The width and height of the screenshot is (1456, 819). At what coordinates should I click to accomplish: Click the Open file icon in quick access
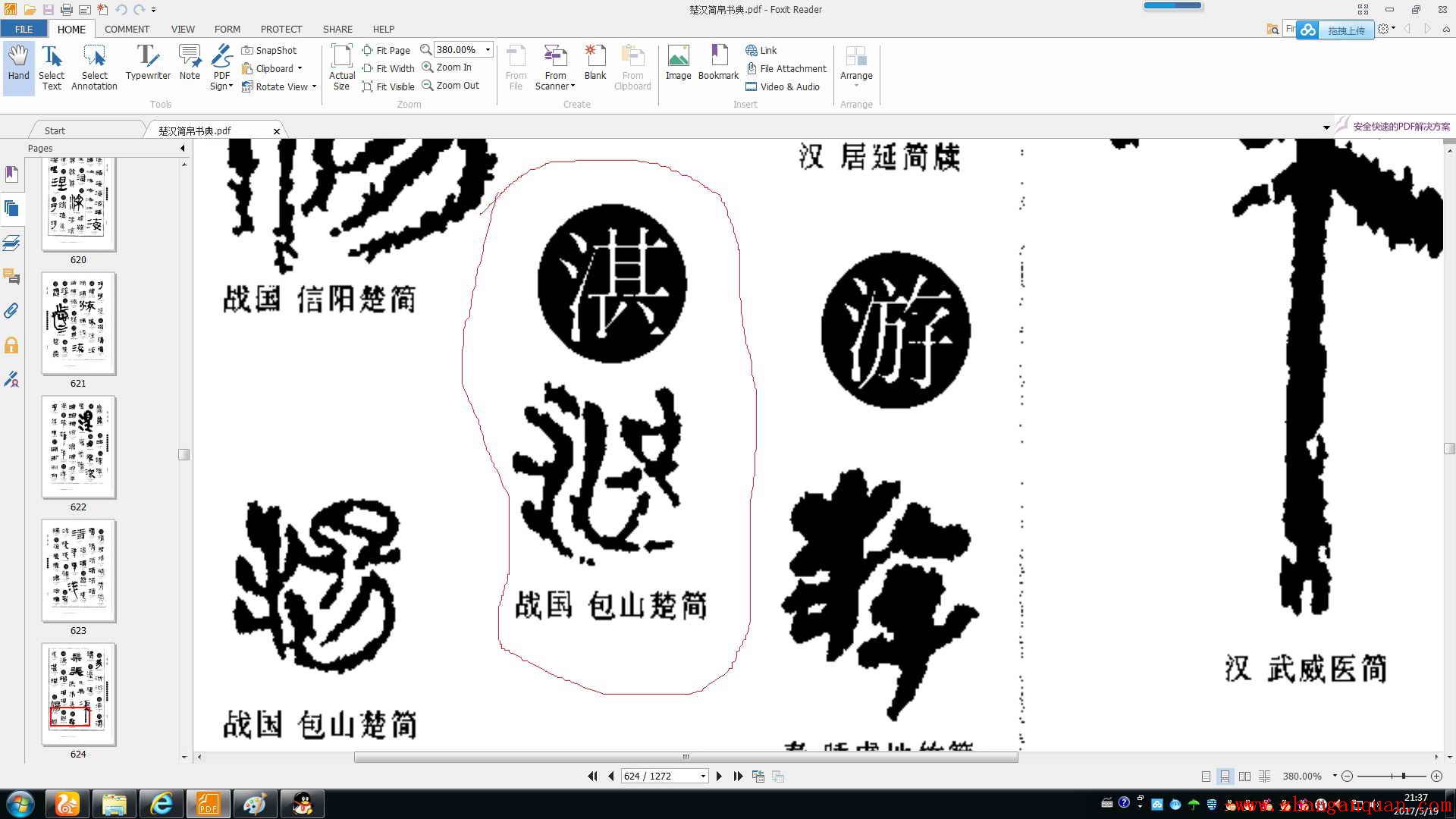30,10
